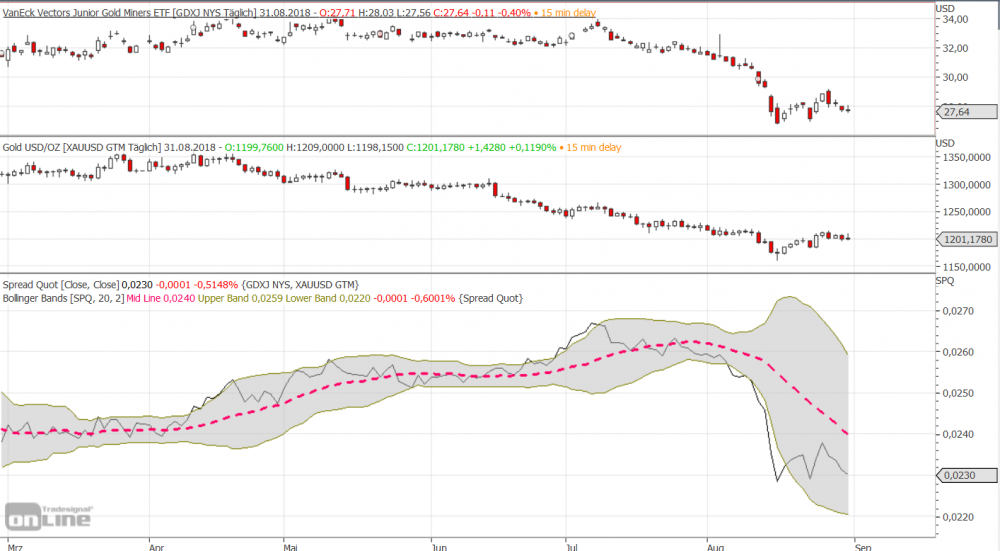Click the 32,00 price axis value
This screenshot has width=1000, height=551.
(955, 48)
